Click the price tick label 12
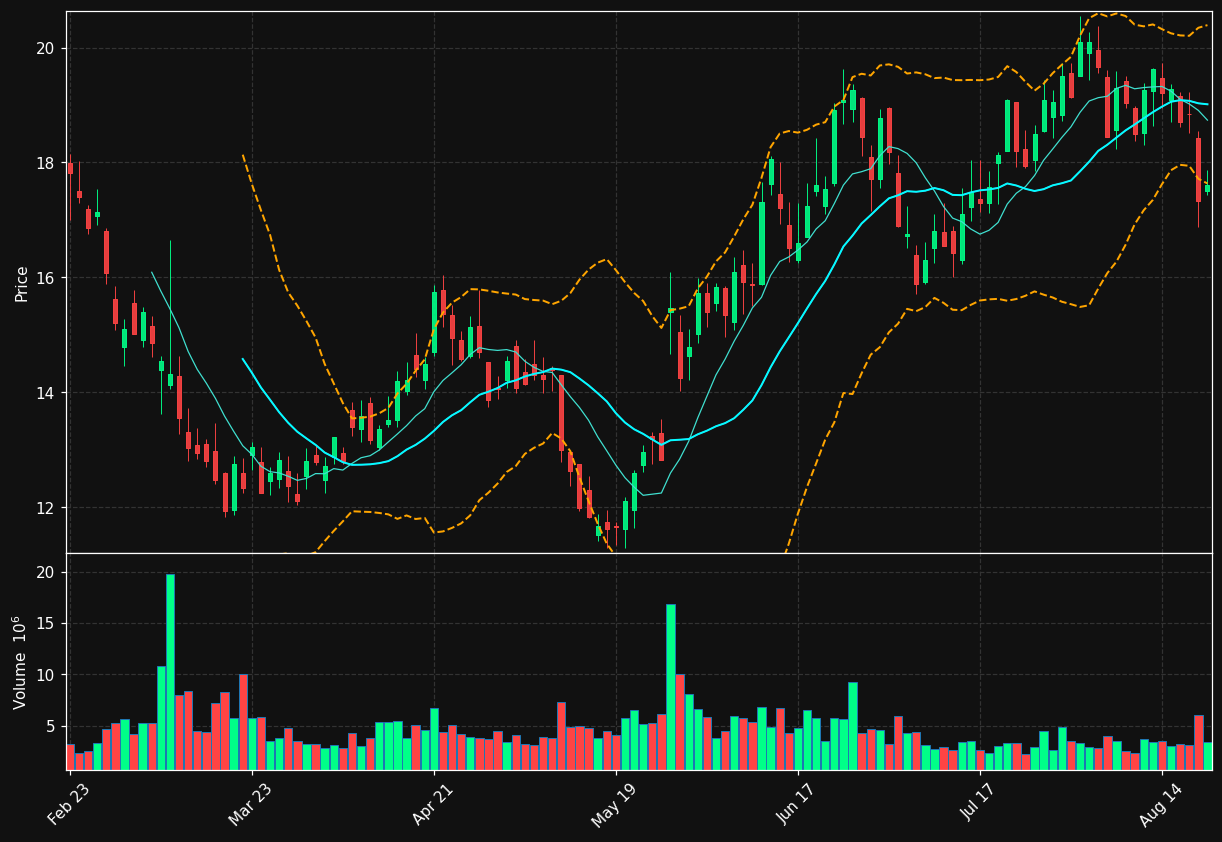 pyautogui.click(x=45, y=508)
